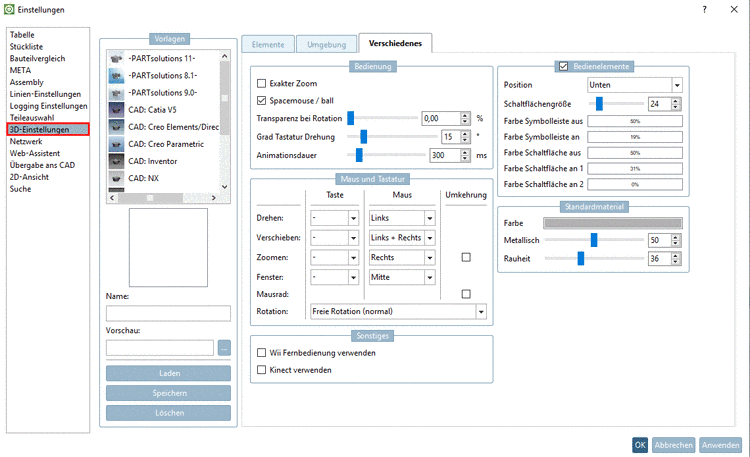Click the CAD: Creo Elements/Direct template icon
The width and height of the screenshot is (750, 457).
(116, 127)
